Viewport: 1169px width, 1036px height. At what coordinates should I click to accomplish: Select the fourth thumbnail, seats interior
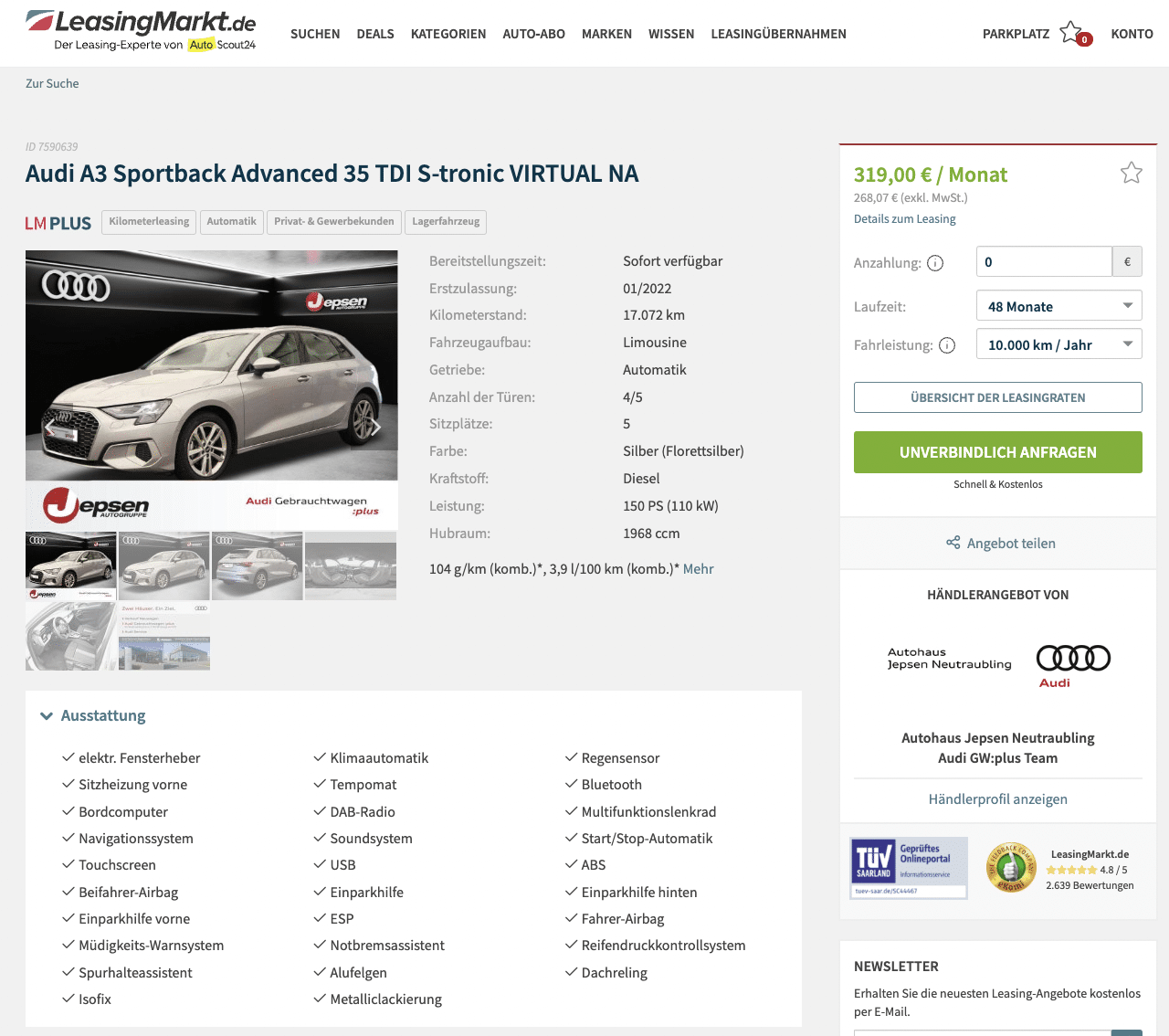click(351, 566)
